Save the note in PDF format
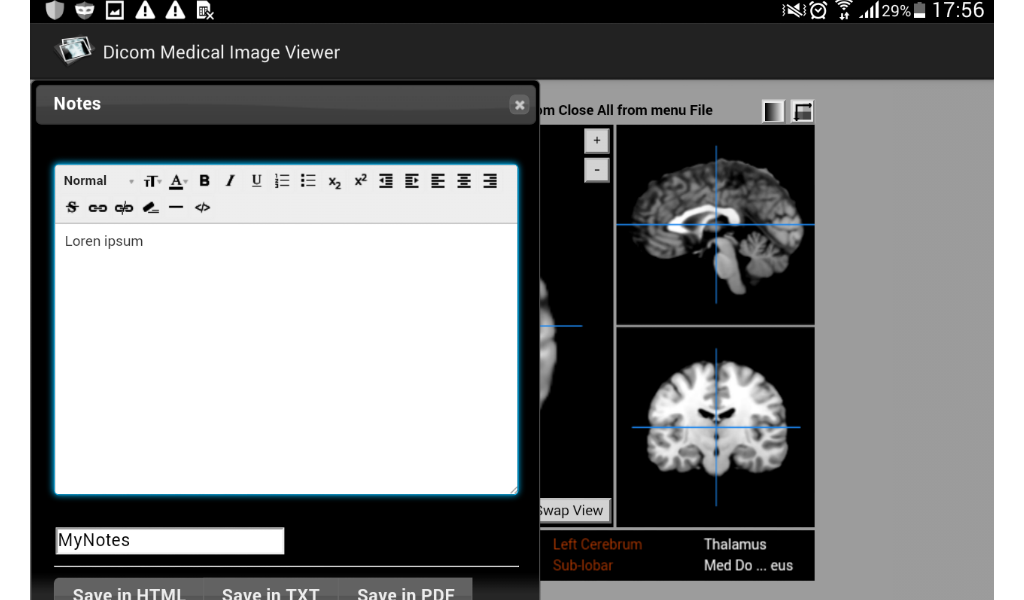 [x=405, y=591]
